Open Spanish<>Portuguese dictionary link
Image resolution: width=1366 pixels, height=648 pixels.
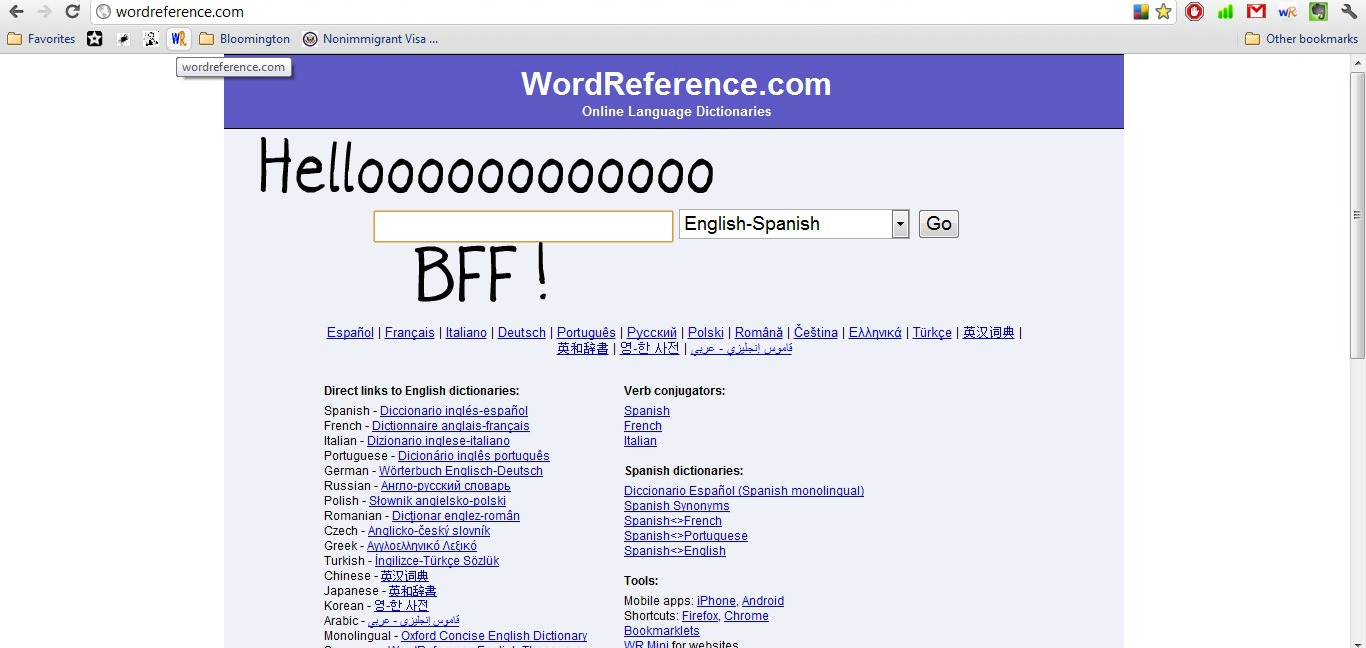pos(686,536)
